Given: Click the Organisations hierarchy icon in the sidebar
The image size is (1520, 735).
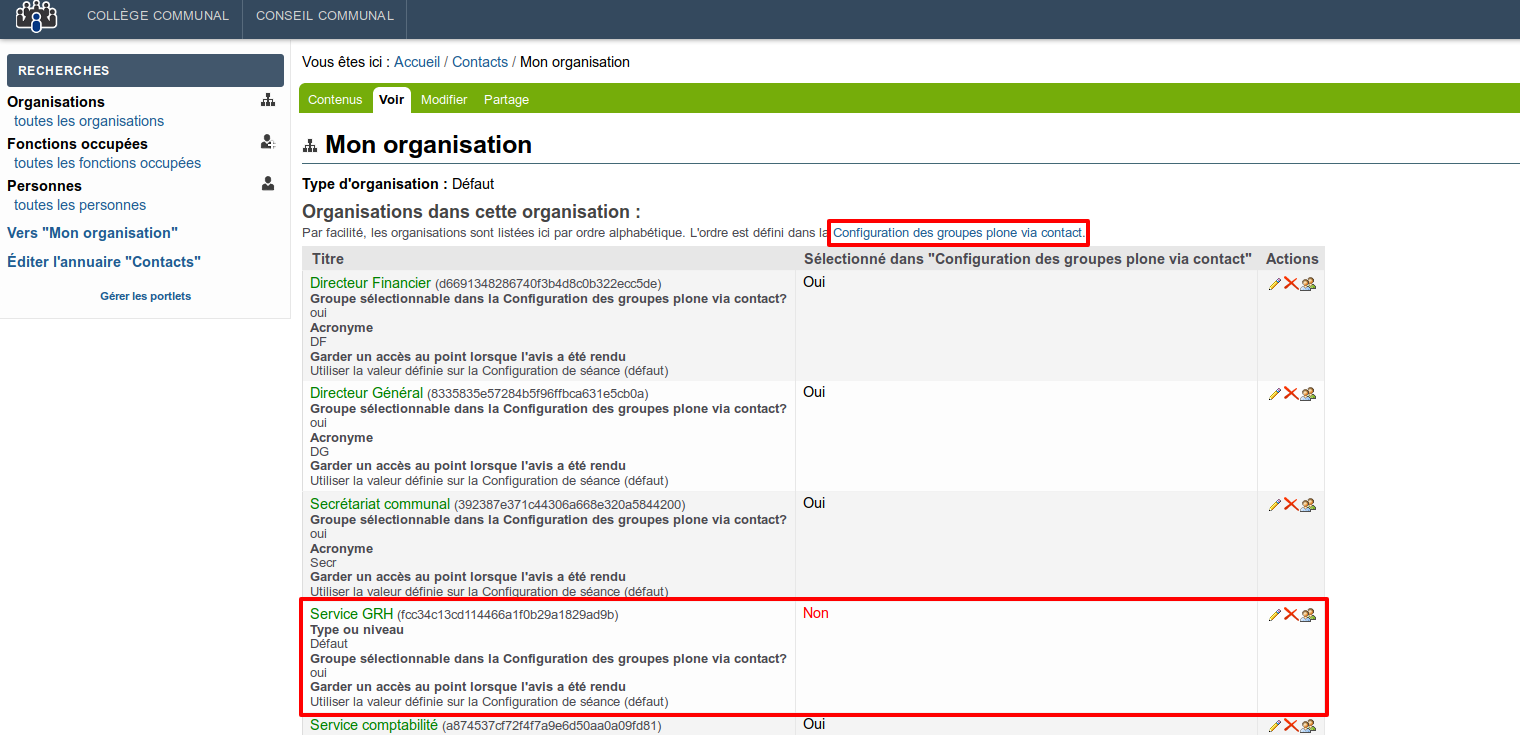Looking at the screenshot, I should click(x=268, y=100).
